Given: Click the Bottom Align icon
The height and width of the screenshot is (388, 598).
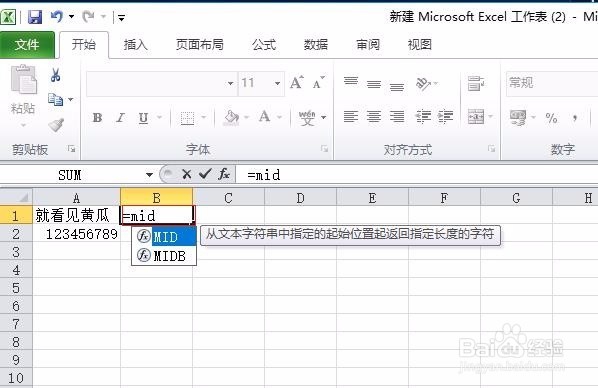Looking at the screenshot, I should tap(397, 86).
